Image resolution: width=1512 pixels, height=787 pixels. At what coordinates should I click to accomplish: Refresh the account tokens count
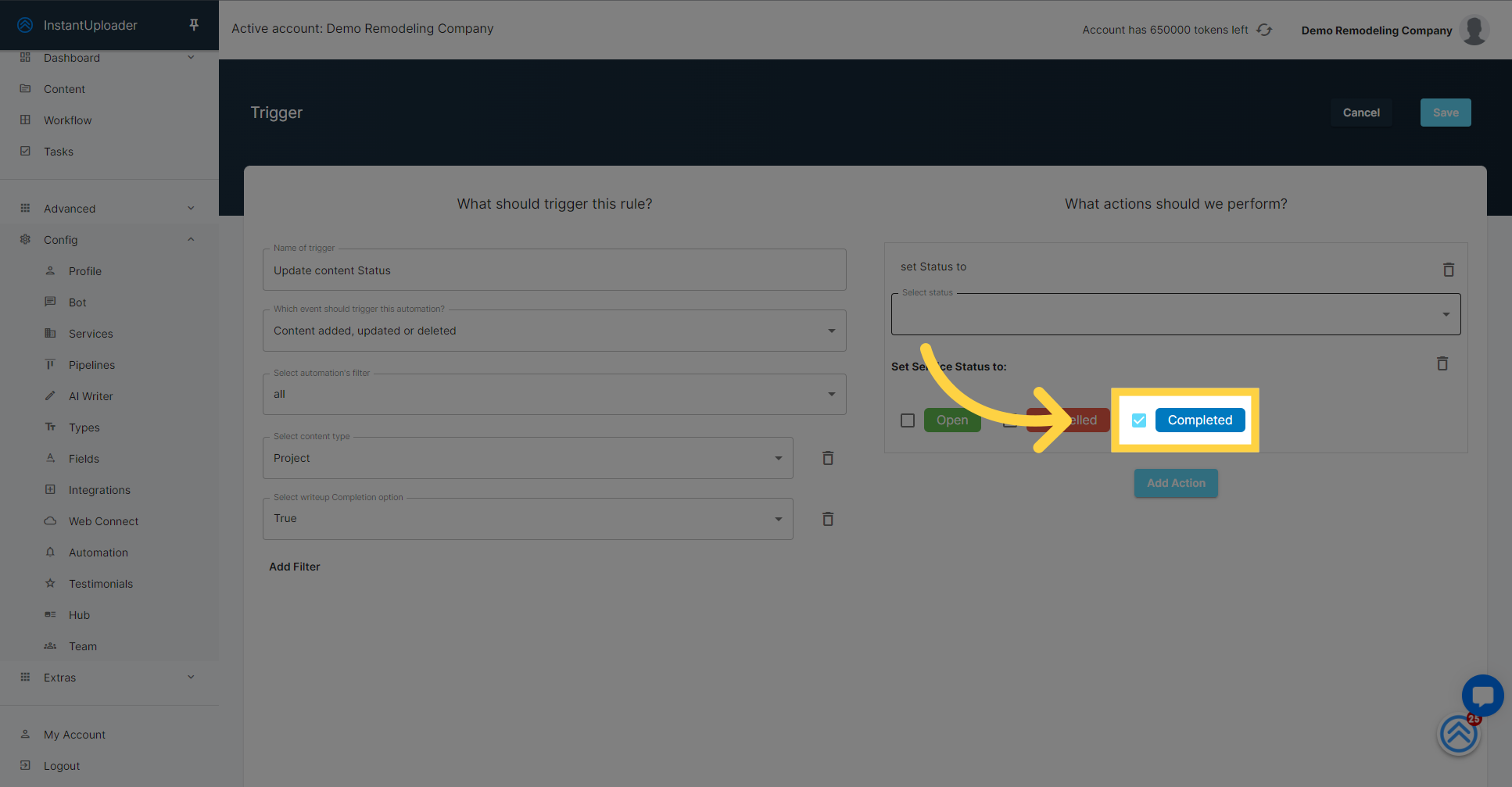[x=1264, y=30]
